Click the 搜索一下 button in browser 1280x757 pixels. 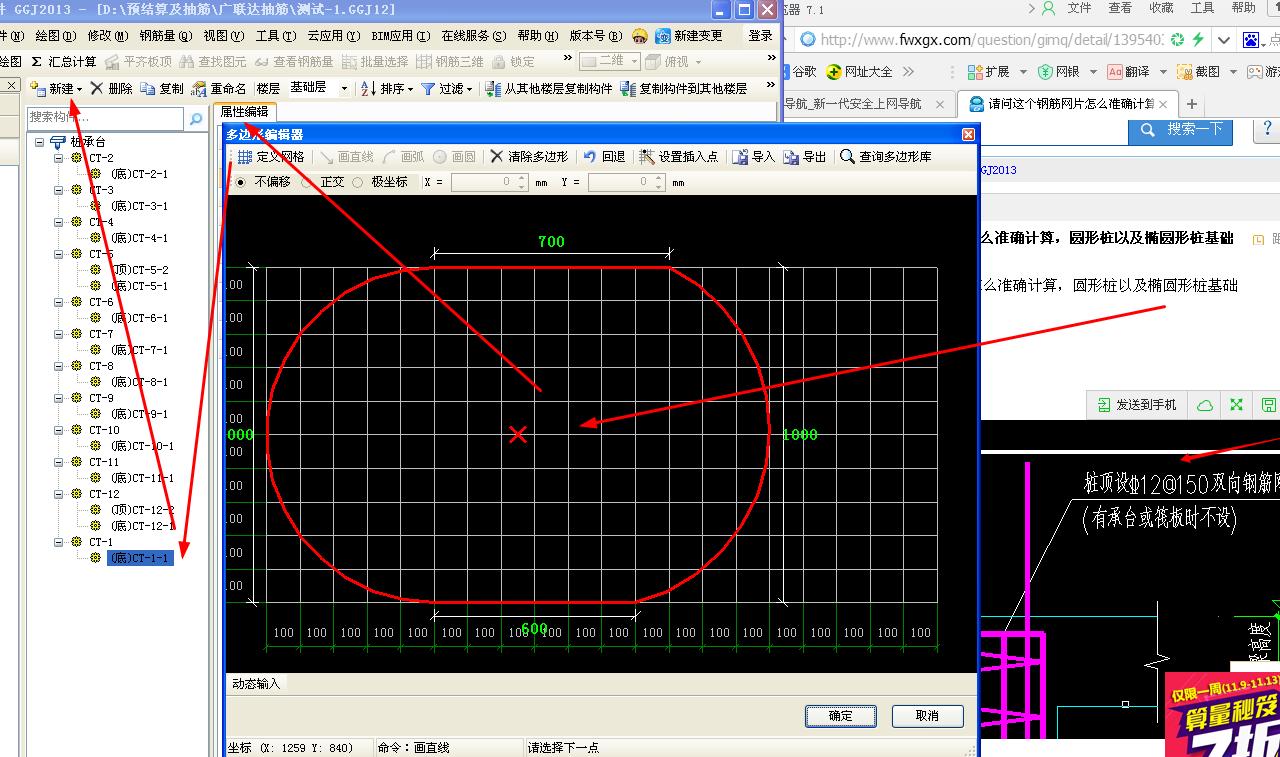tap(1180, 130)
